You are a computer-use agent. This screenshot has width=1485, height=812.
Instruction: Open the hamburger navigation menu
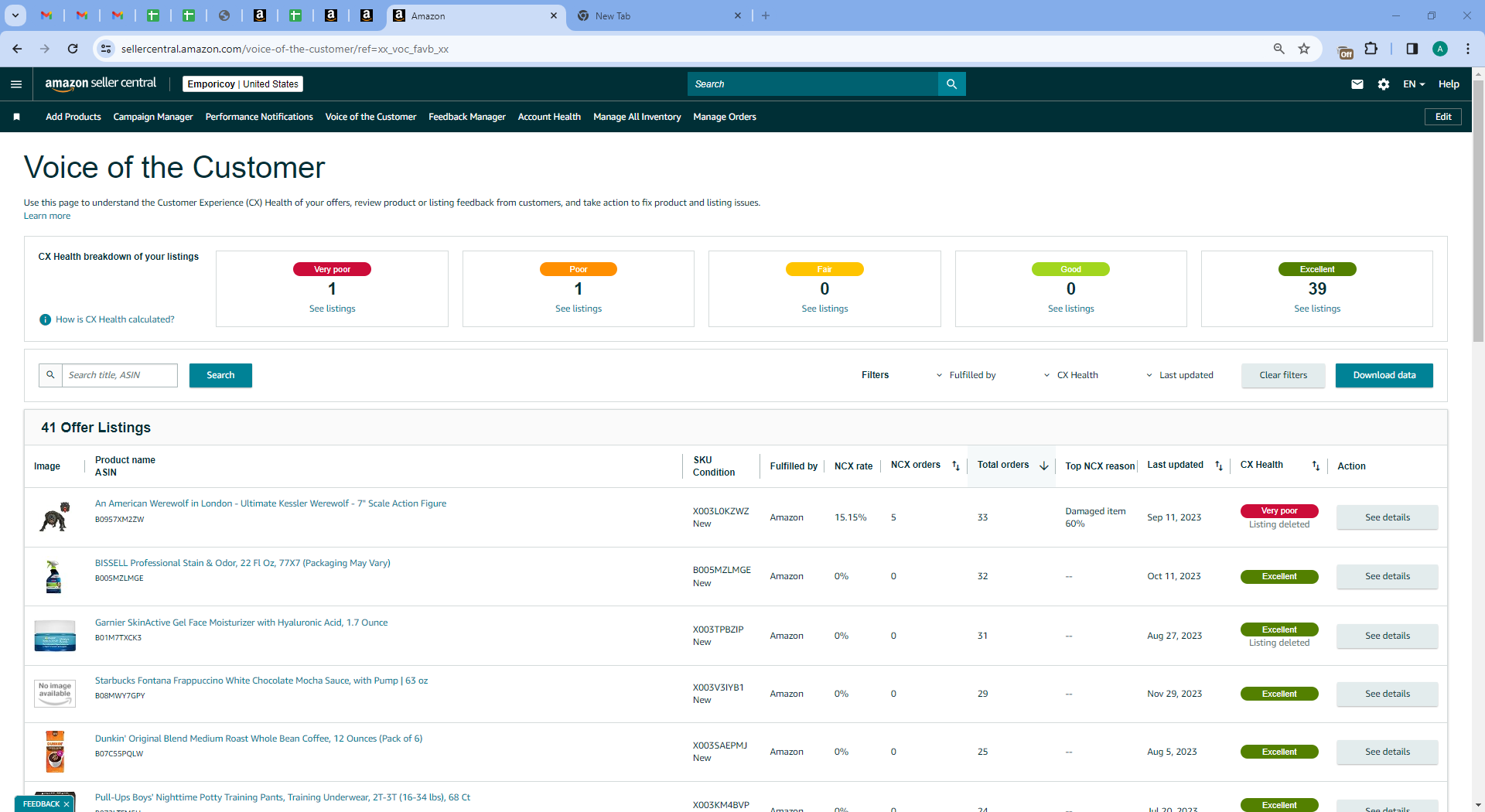16,84
